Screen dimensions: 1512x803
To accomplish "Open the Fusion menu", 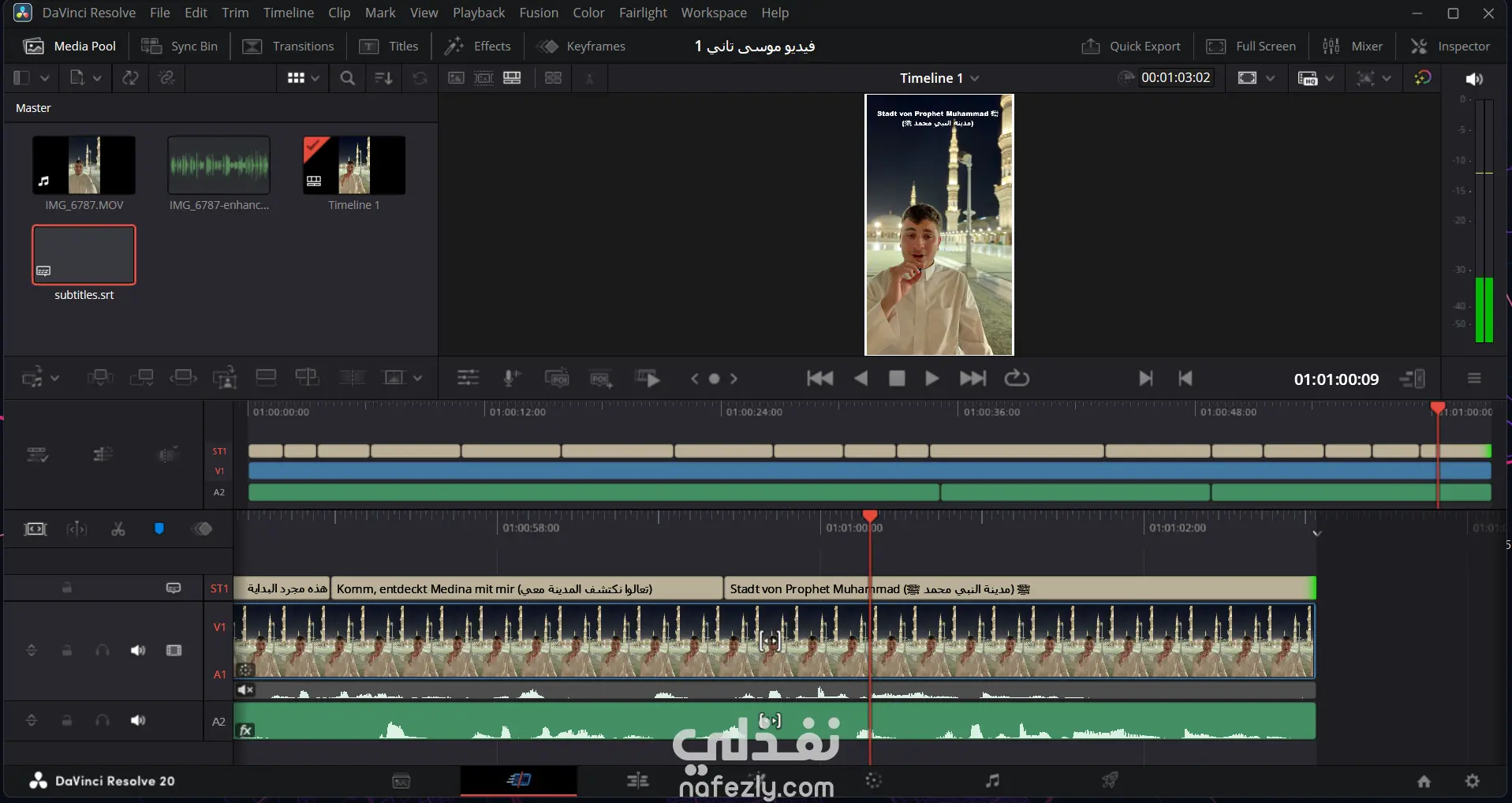I will pyautogui.click(x=539, y=13).
